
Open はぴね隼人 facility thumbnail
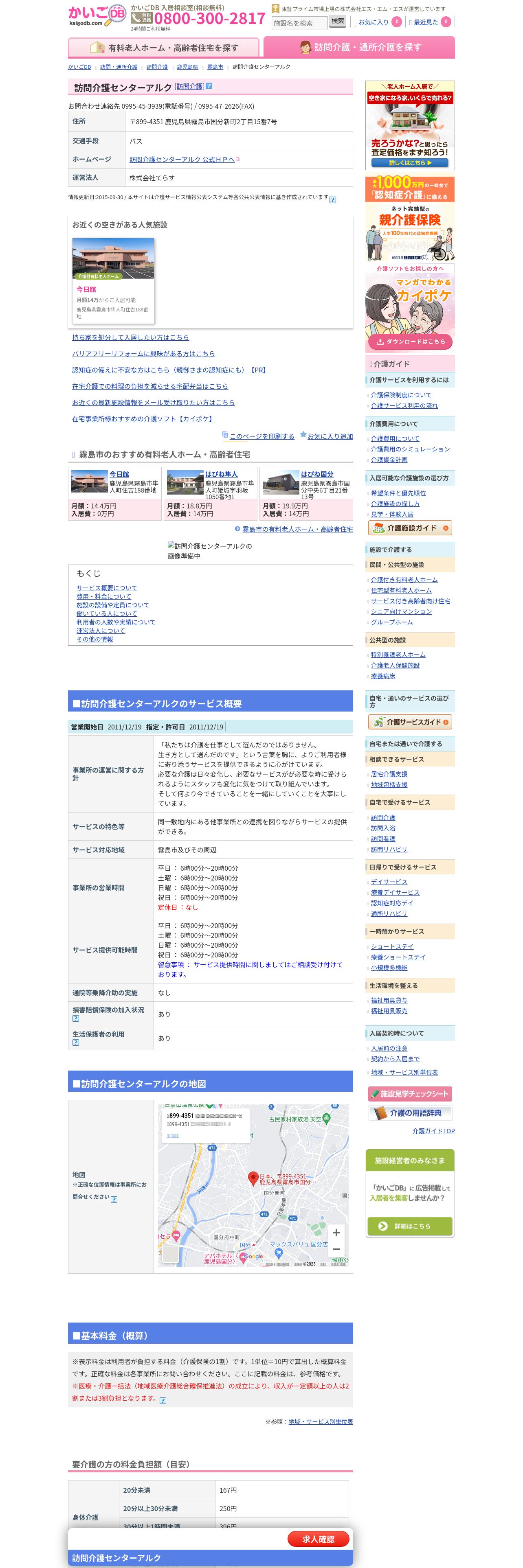tap(185, 482)
